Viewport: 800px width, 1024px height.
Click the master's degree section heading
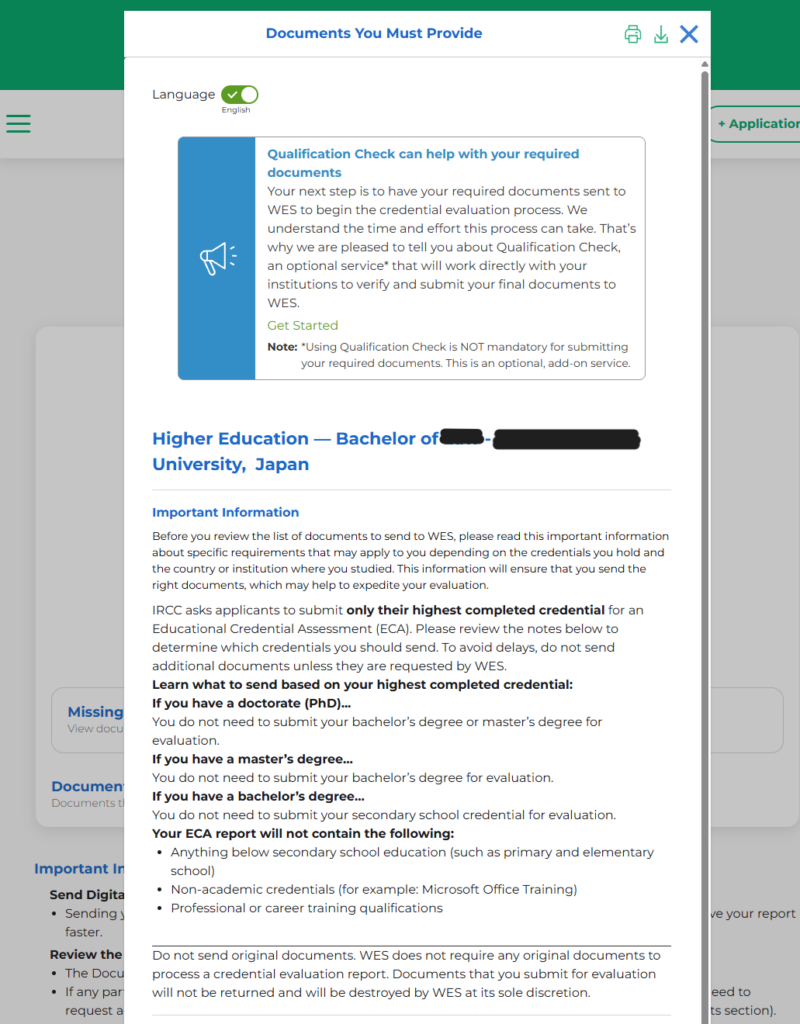(x=252, y=759)
